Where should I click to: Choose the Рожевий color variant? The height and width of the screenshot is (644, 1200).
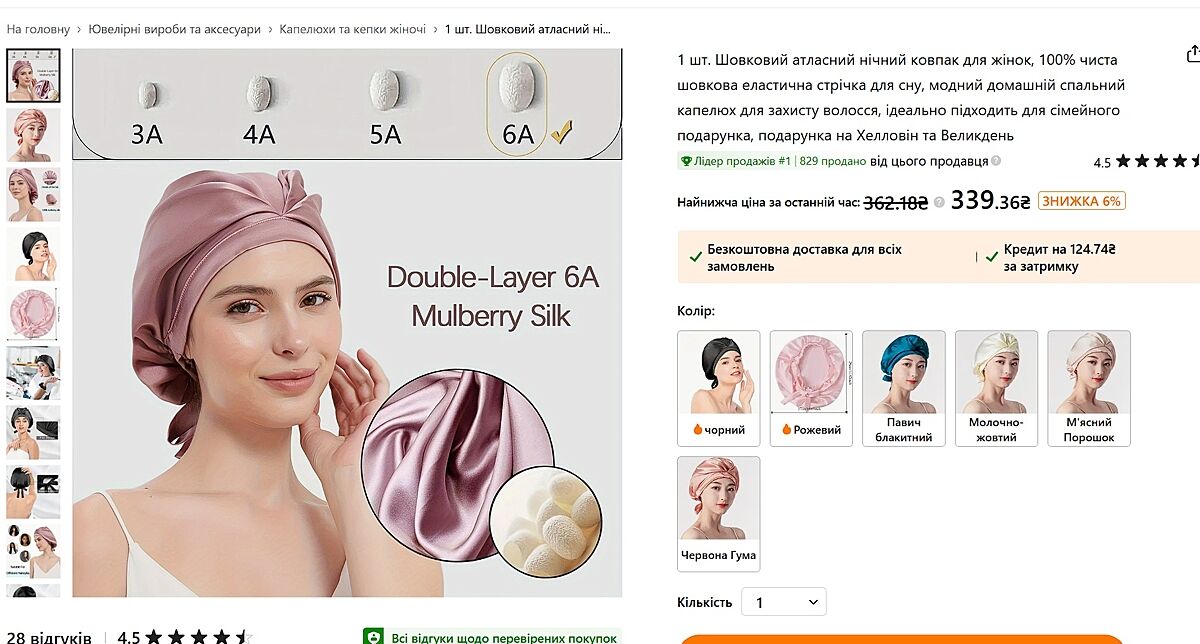(811, 388)
